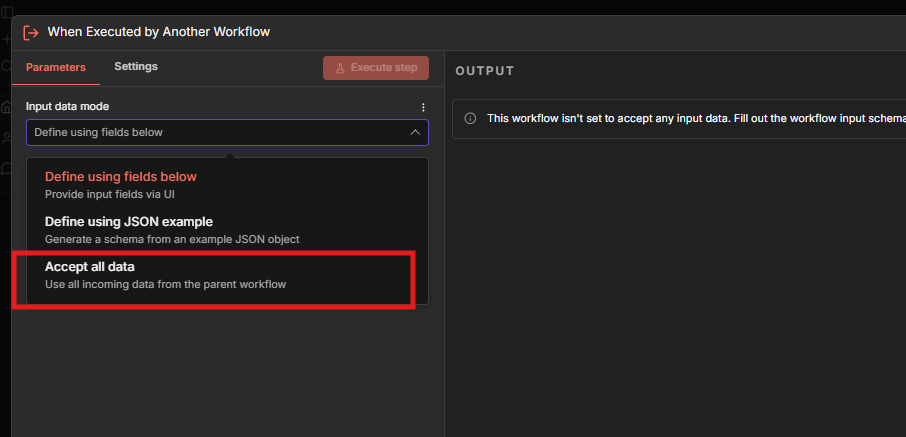The width and height of the screenshot is (906, 437).
Task: Click the OUTPUT panel heading
Action: pos(485,71)
